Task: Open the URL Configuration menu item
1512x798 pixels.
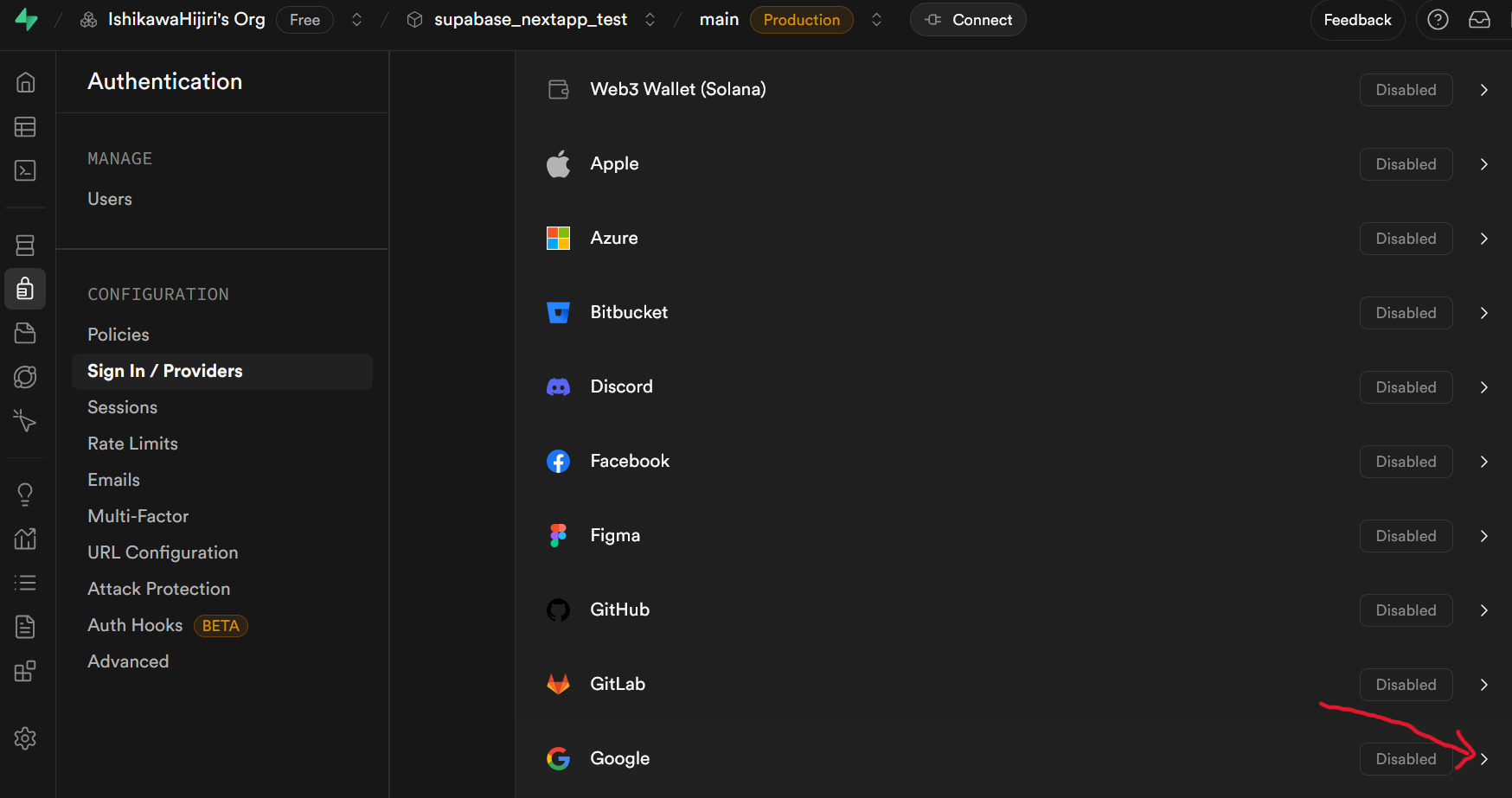Action: (x=163, y=552)
